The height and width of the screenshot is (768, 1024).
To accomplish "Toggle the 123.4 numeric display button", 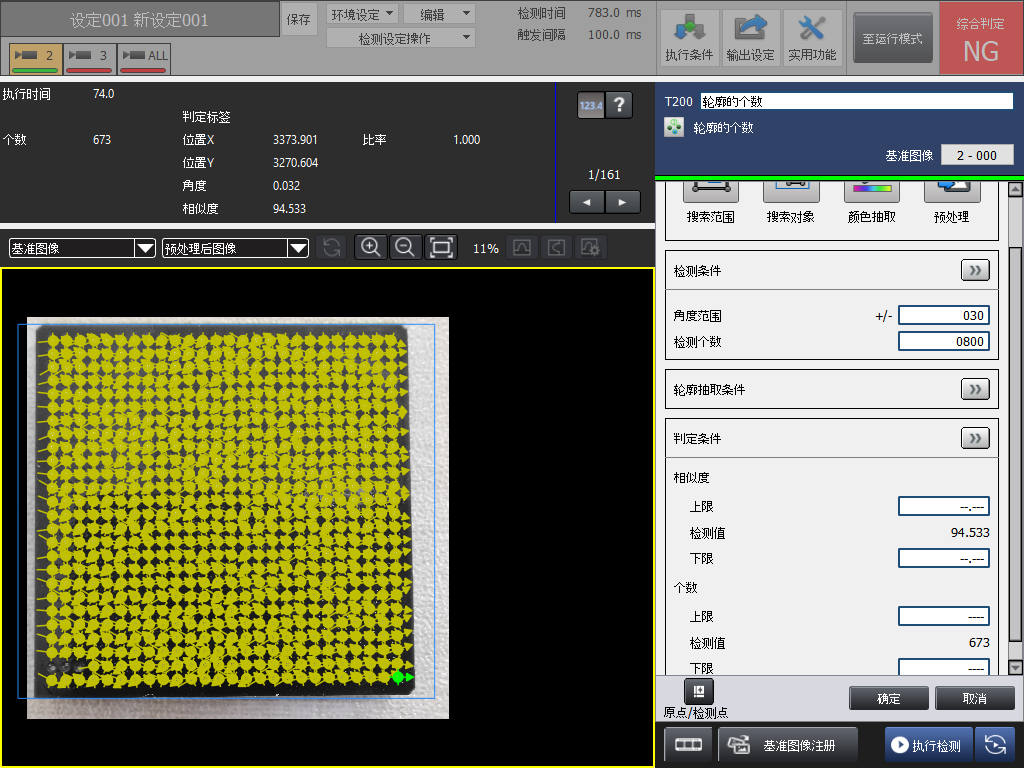I will tap(591, 105).
